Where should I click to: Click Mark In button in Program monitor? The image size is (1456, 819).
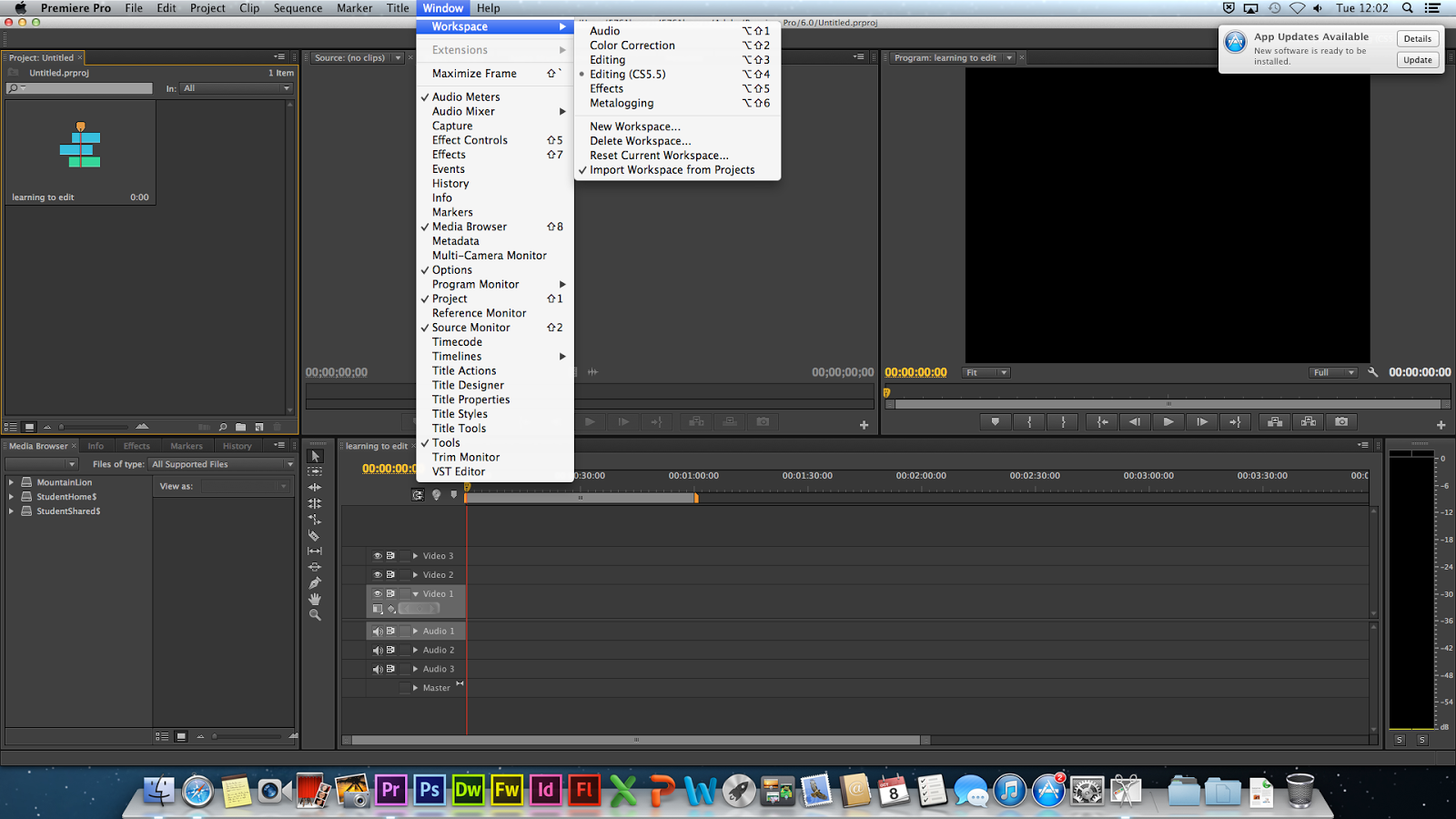tap(1029, 422)
